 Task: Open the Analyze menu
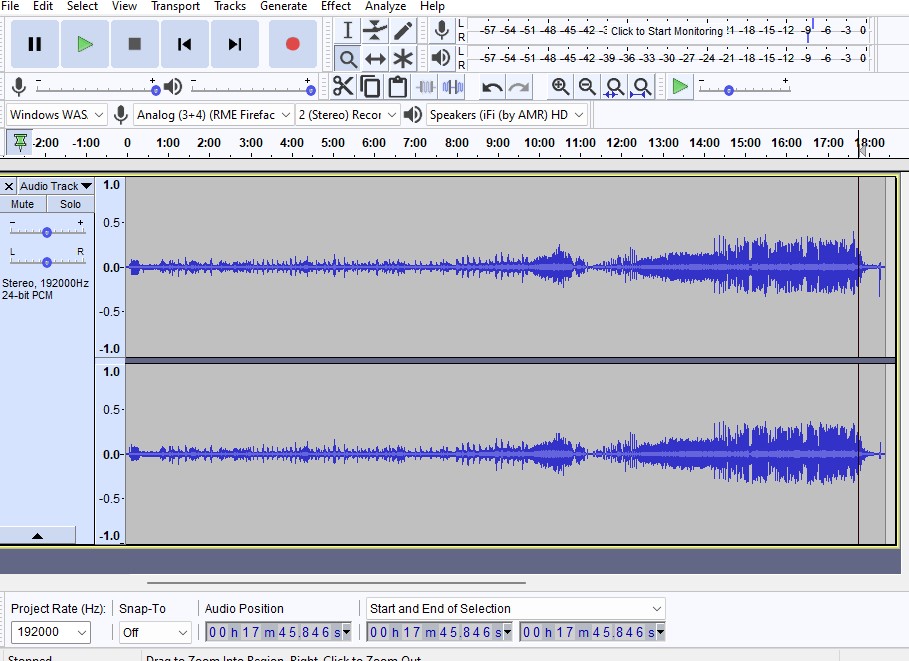click(x=386, y=6)
